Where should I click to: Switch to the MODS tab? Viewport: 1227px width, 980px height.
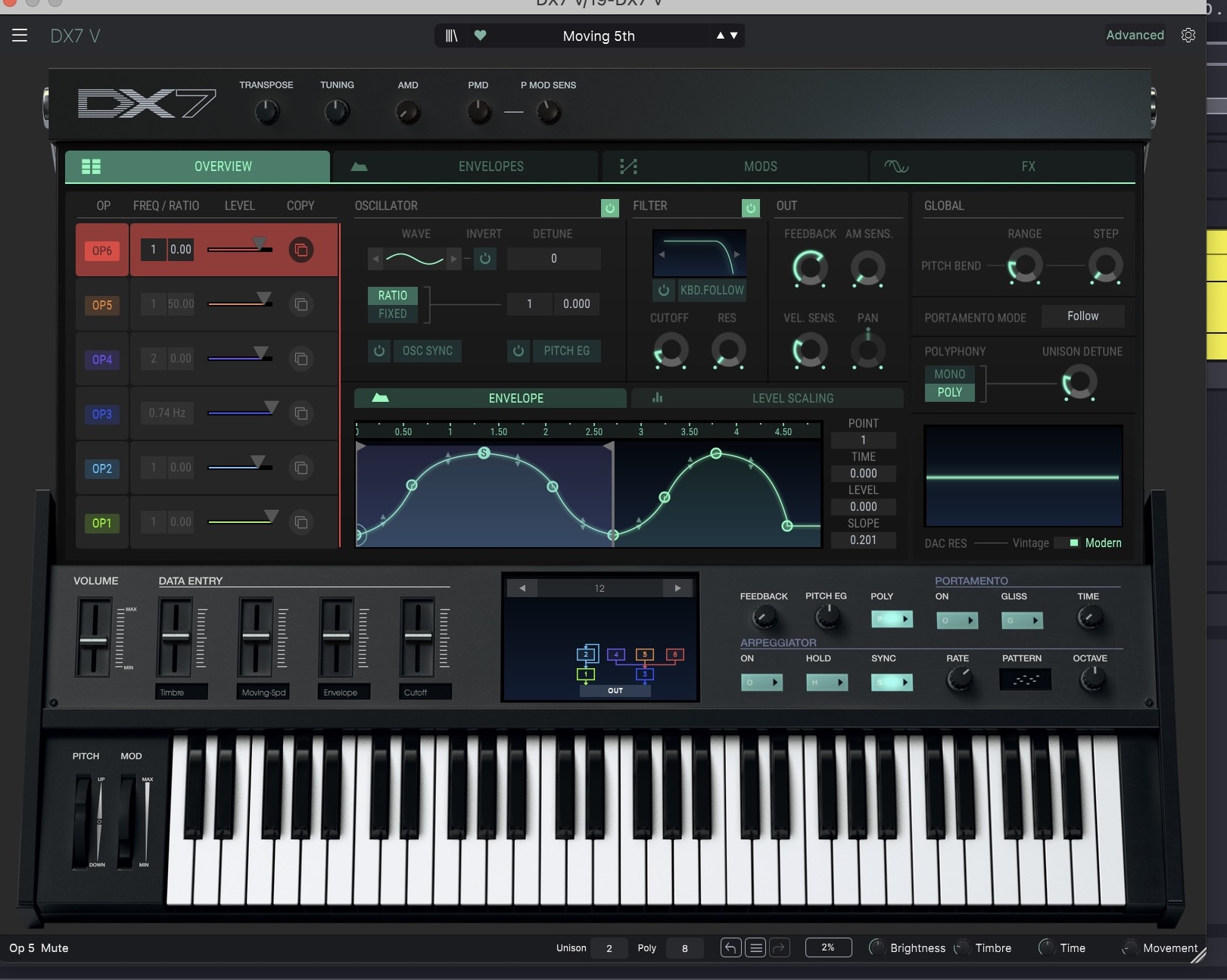(734, 166)
